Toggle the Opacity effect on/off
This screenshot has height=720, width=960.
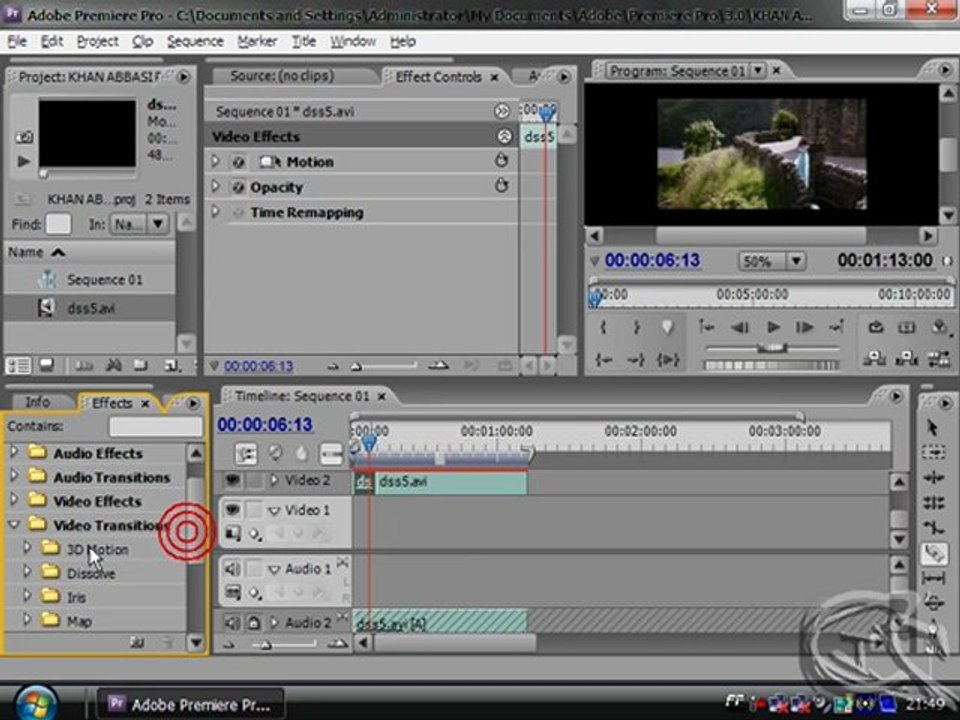pos(239,187)
